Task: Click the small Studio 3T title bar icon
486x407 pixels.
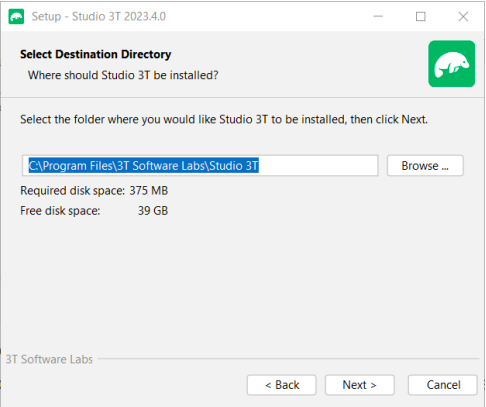Action: [x=16, y=16]
